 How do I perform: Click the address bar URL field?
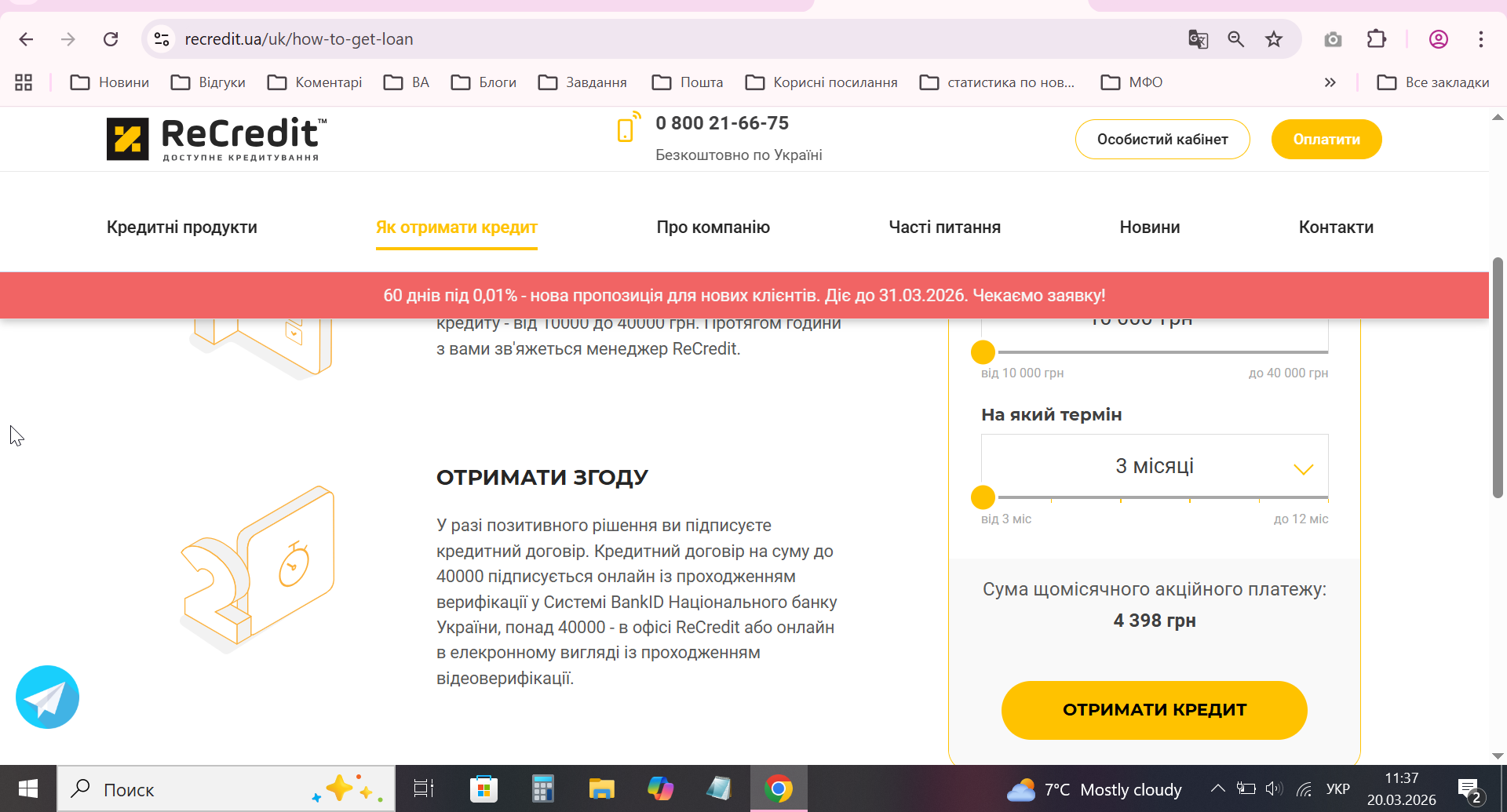pyautogui.click(x=675, y=39)
